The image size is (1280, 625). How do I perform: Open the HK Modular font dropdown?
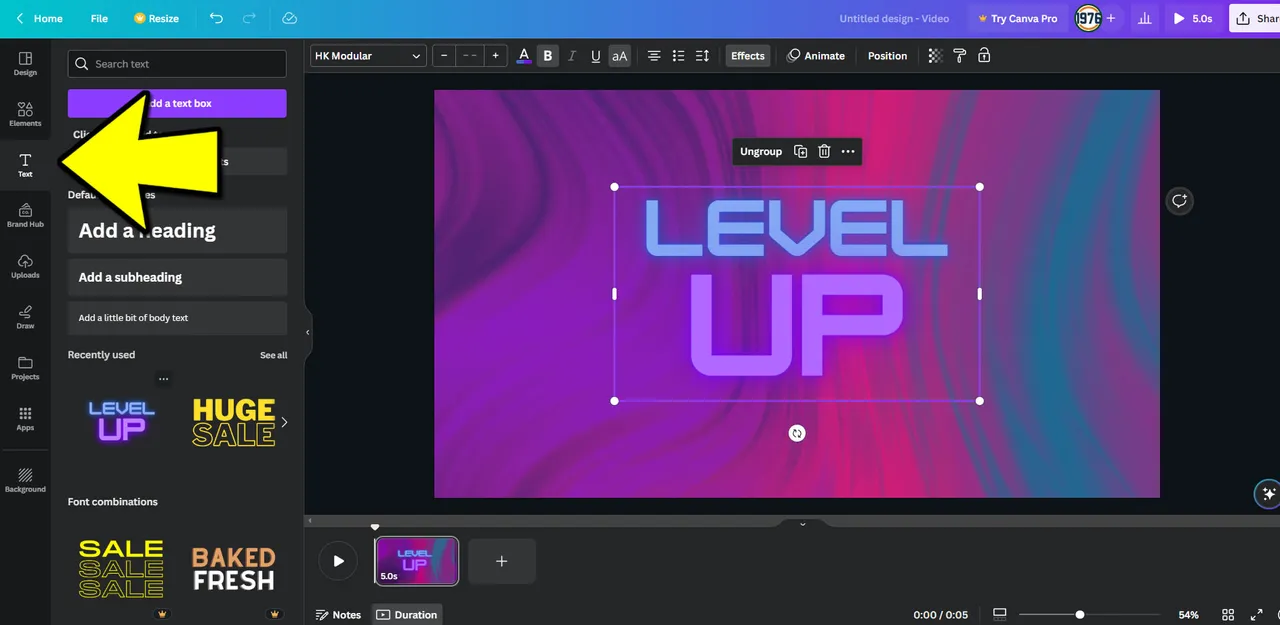[368, 56]
